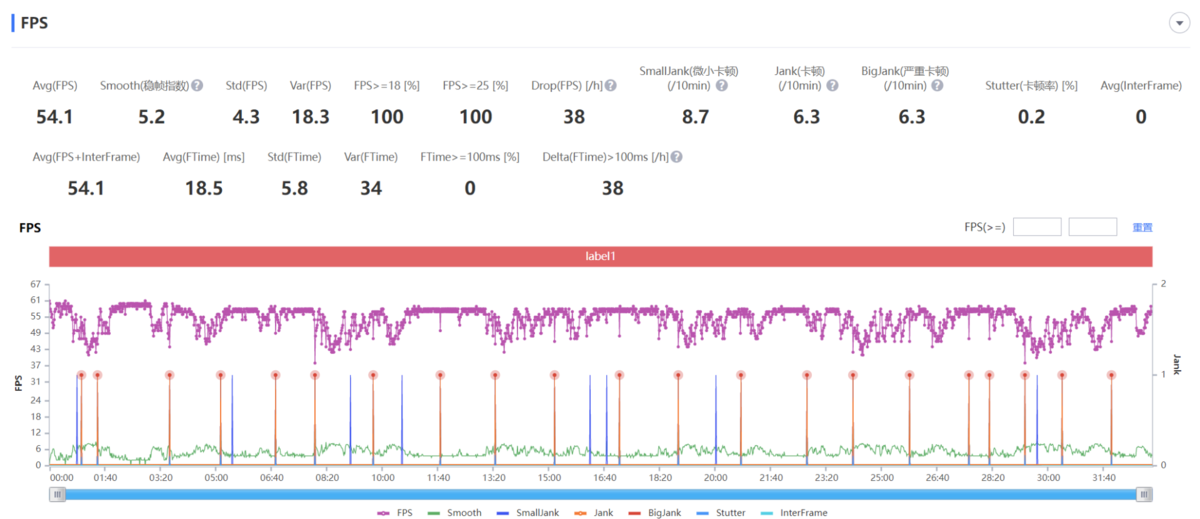This screenshot has height=519, width=1200.
Task: Click the 重置 reset link
Action: (1142, 228)
